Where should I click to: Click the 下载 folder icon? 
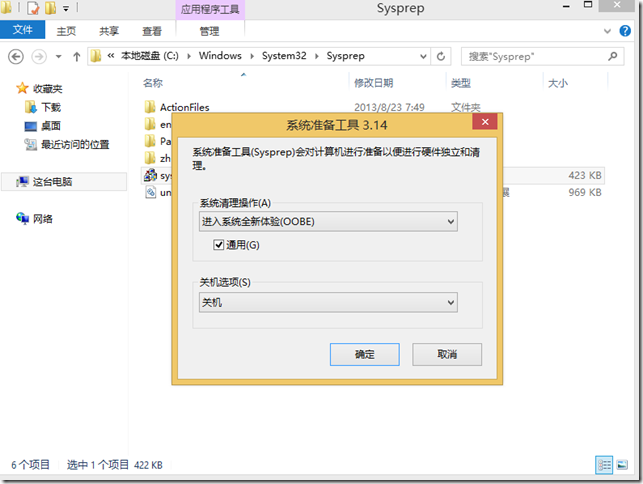click(31, 107)
